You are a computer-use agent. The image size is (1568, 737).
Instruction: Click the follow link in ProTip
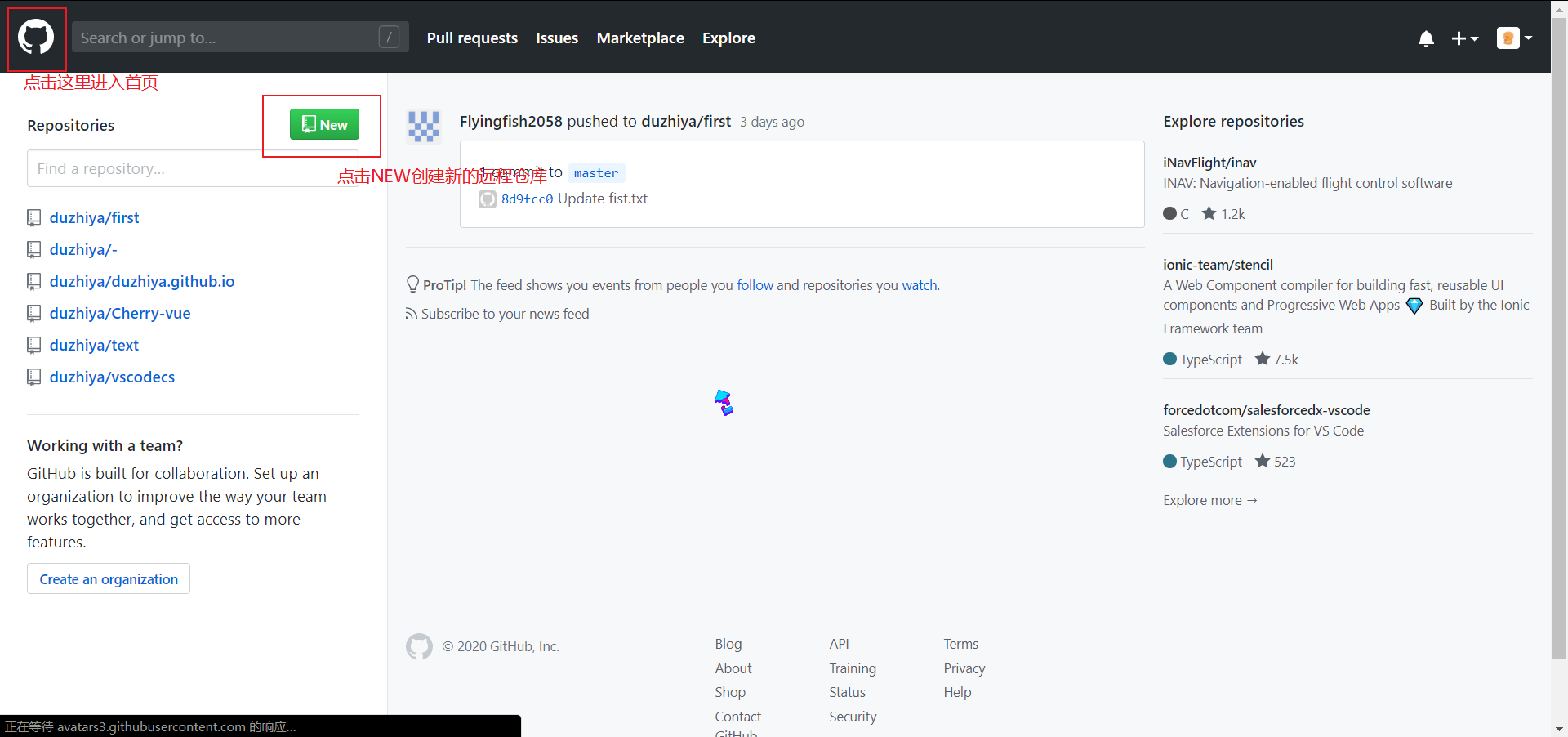pyautogui.click(x=755, y=285)
